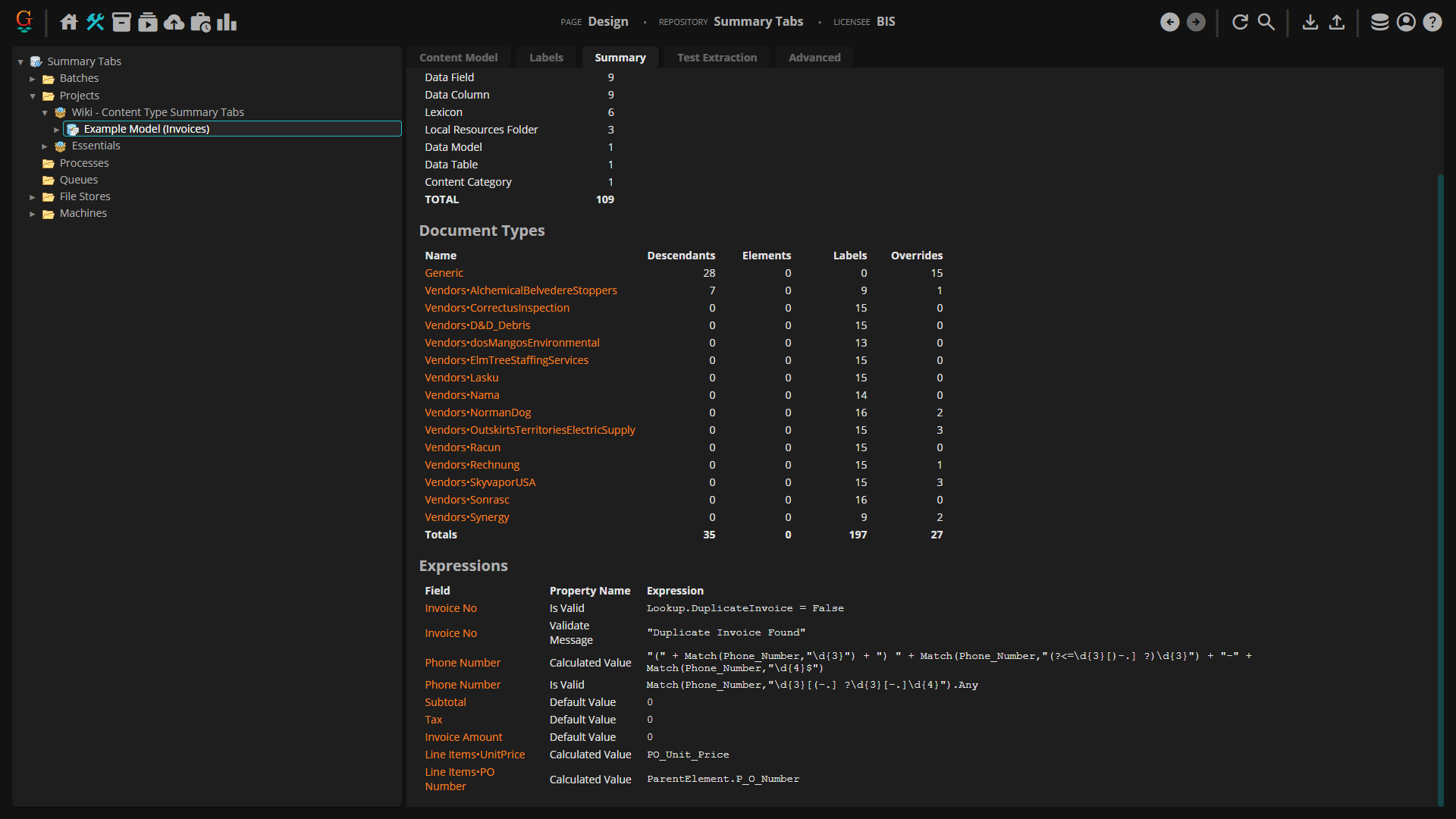Click the database stack icon
Image resolution: width=1456 pixels, height=819 pixels.
click(1379, 22)
